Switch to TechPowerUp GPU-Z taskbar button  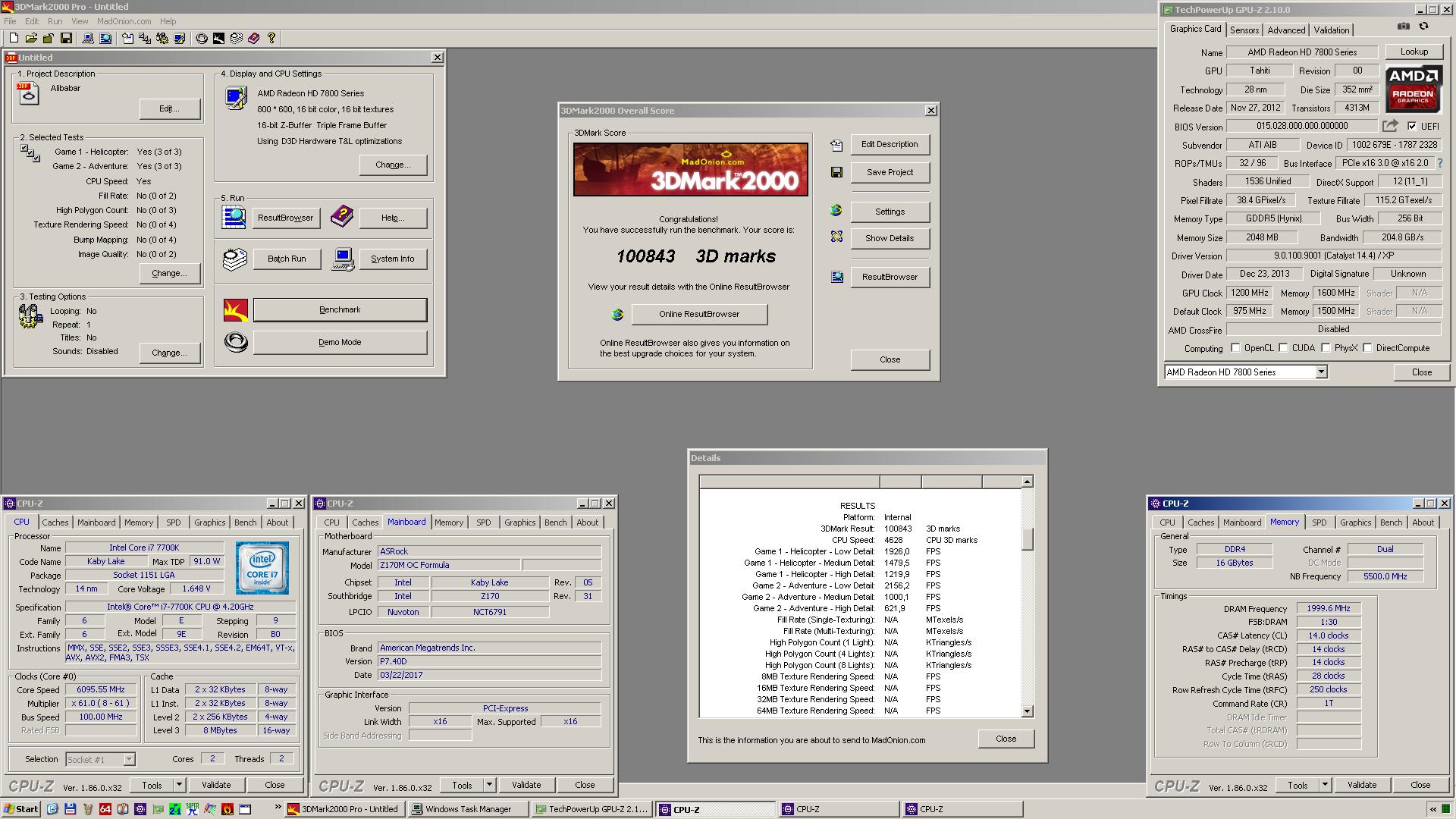[591, 809]
